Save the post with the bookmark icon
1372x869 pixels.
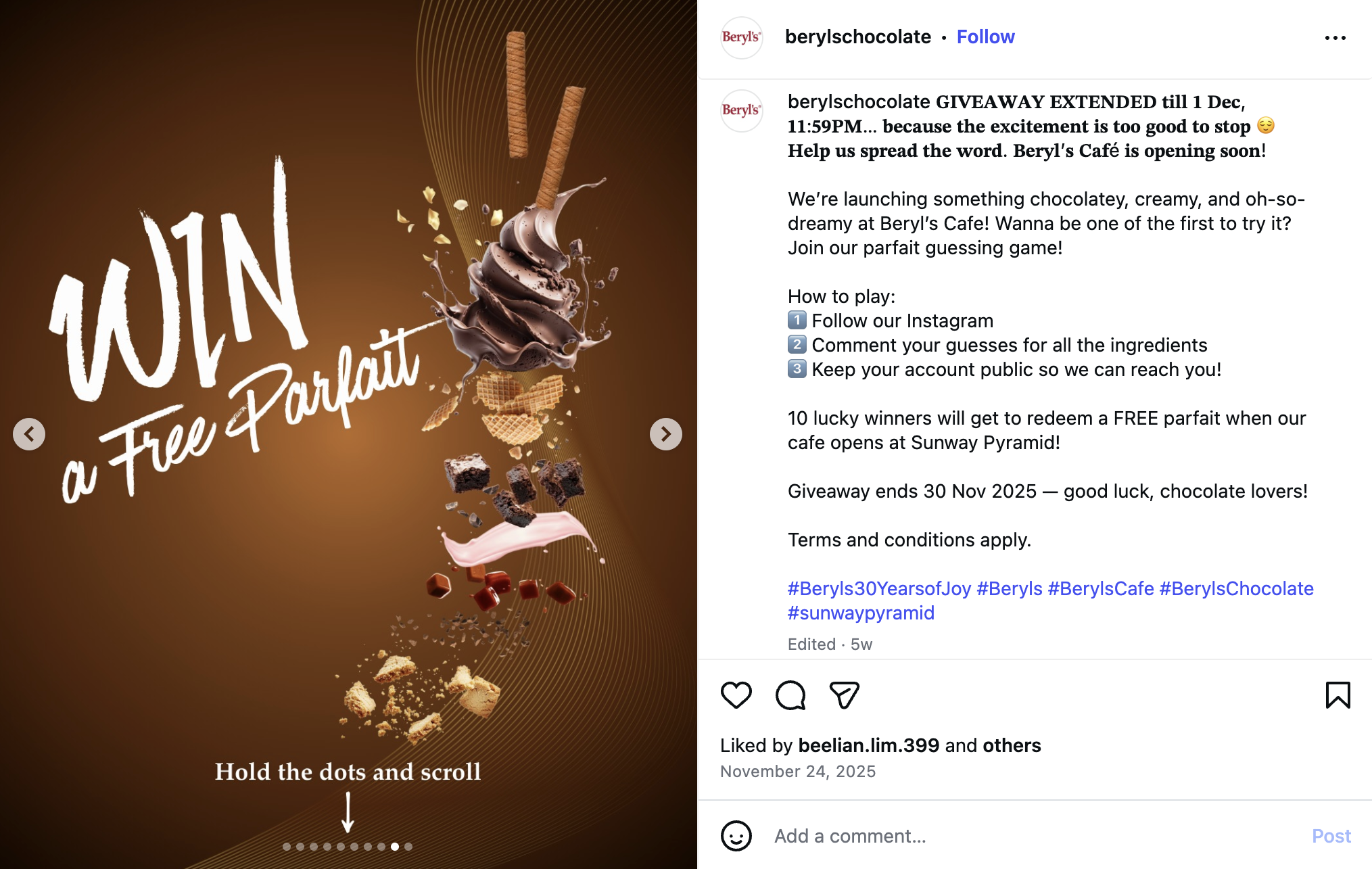[1338, 695]
